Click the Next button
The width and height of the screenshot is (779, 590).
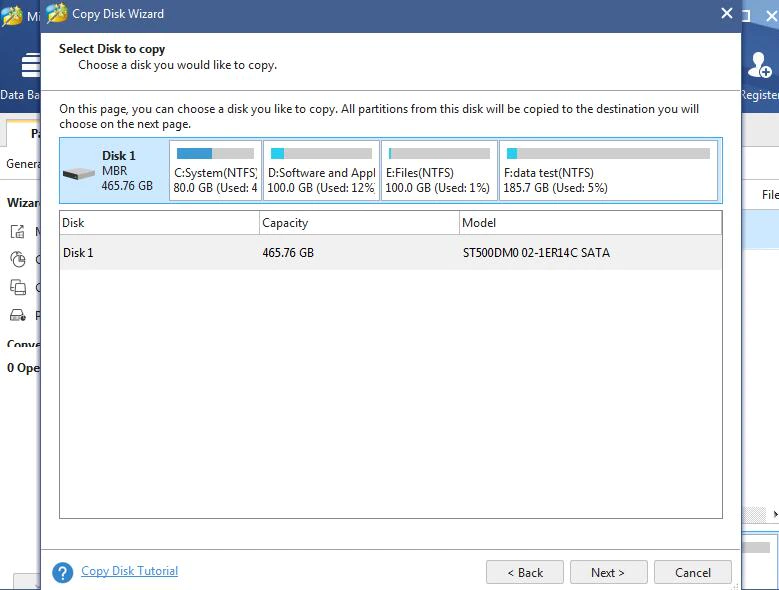(609, 573)
